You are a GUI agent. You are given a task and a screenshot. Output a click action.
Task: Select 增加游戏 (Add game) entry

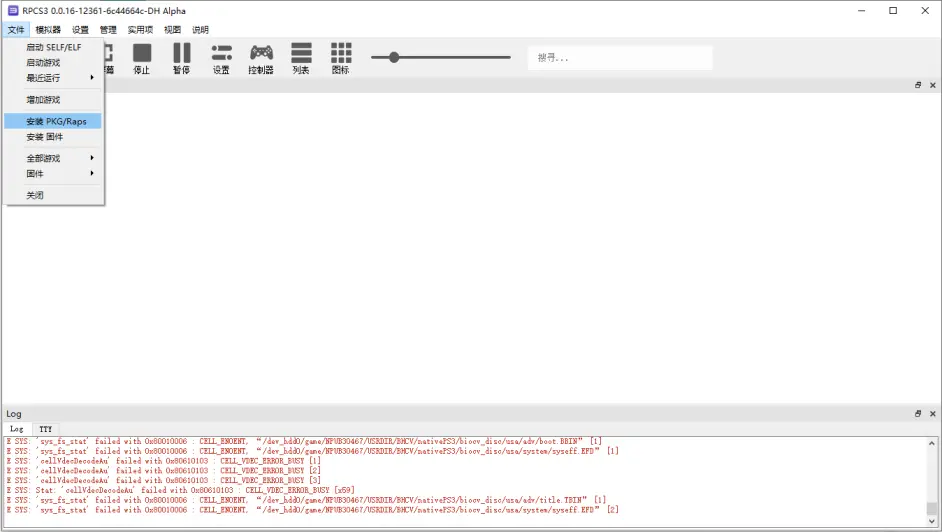53,100
